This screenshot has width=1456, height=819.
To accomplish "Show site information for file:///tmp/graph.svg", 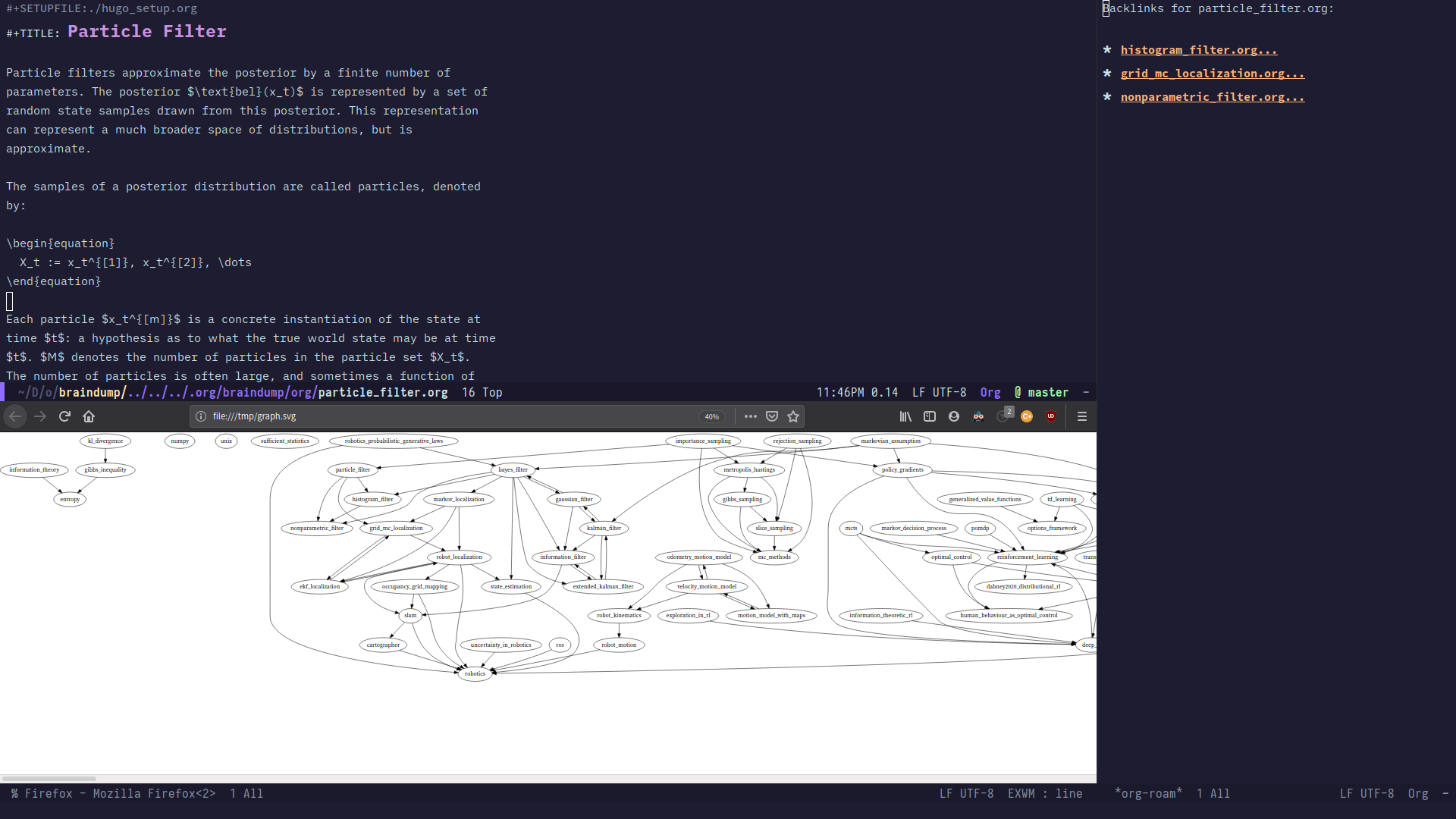I will tap(201, 416).
